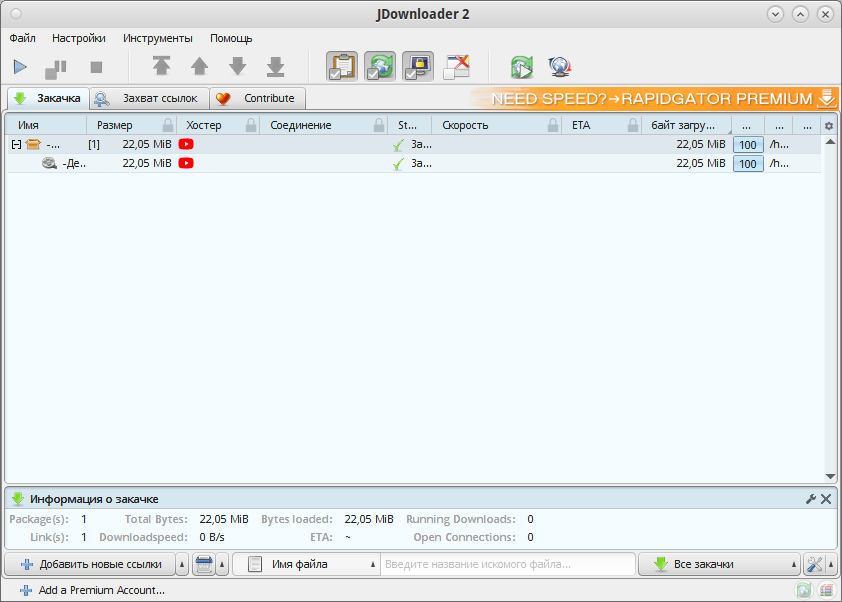Move selection to bottom of the list
842x602 pixels.
275,67
